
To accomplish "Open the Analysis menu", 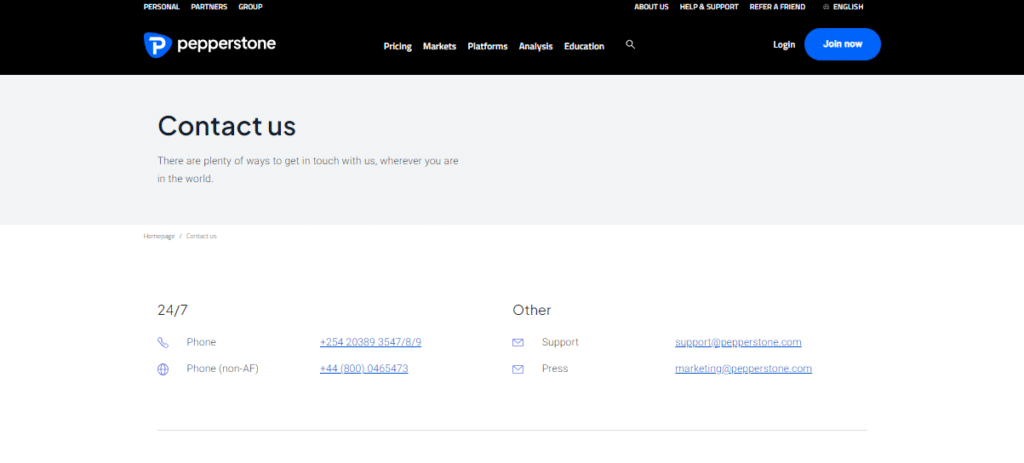I will pyautogui.click(x=536, y=46).
